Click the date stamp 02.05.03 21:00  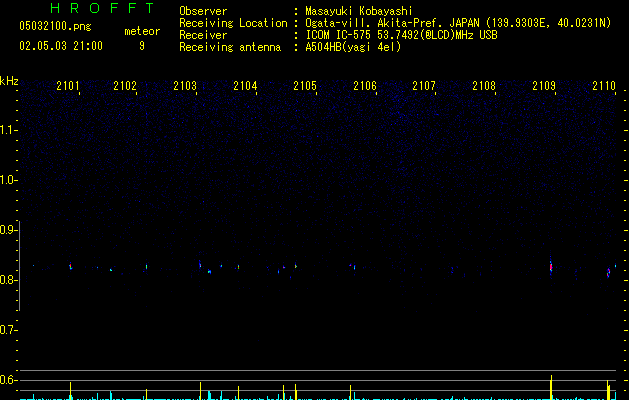[61, 46]
